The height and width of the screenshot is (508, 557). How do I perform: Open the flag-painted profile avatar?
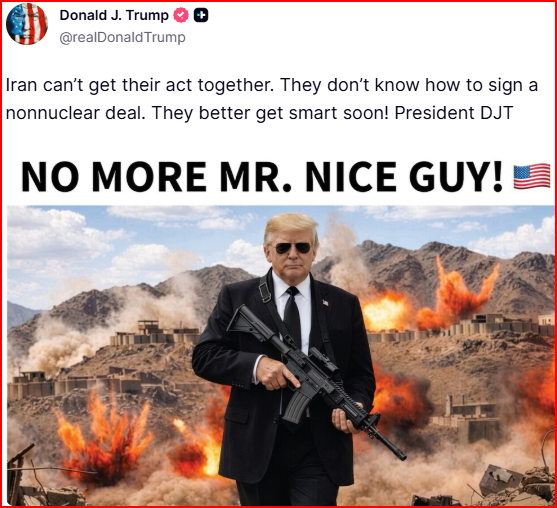tap(27, 24)
